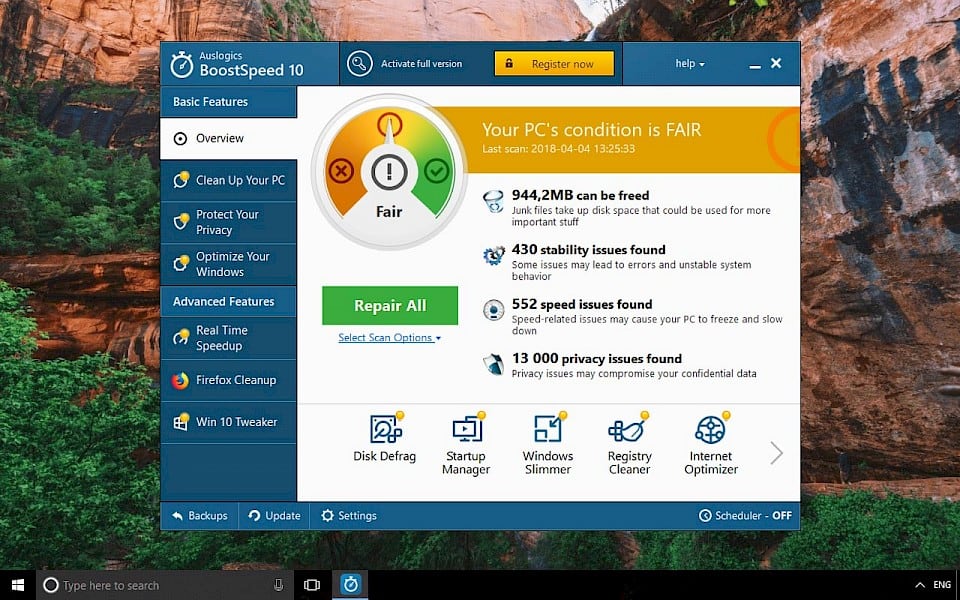Click the Last scan date text
The width and height of the screenshot is (960, 600).
tap(558, 149)
